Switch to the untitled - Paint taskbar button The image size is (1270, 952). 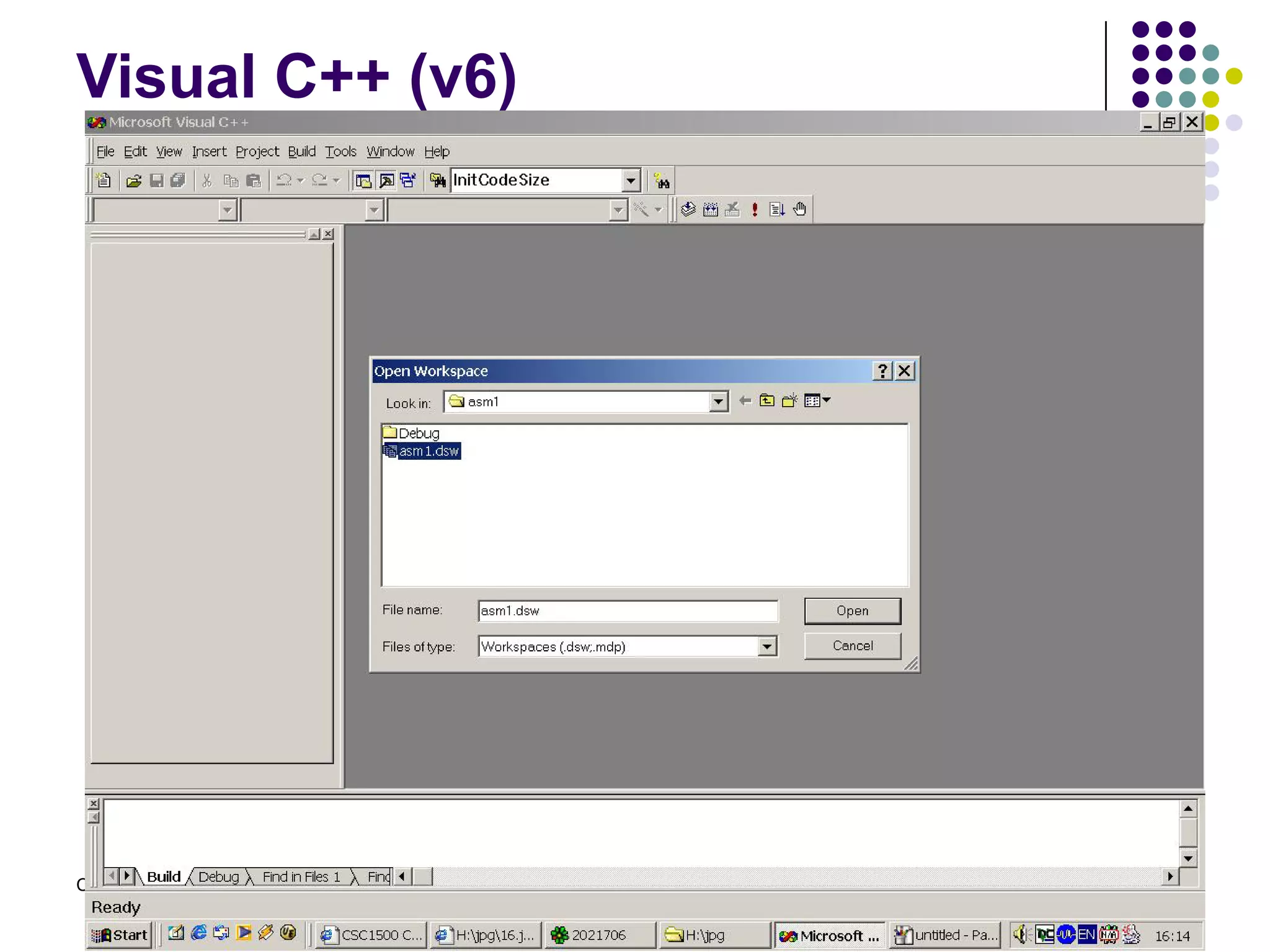pyautogui.click(x=946, y=935)
